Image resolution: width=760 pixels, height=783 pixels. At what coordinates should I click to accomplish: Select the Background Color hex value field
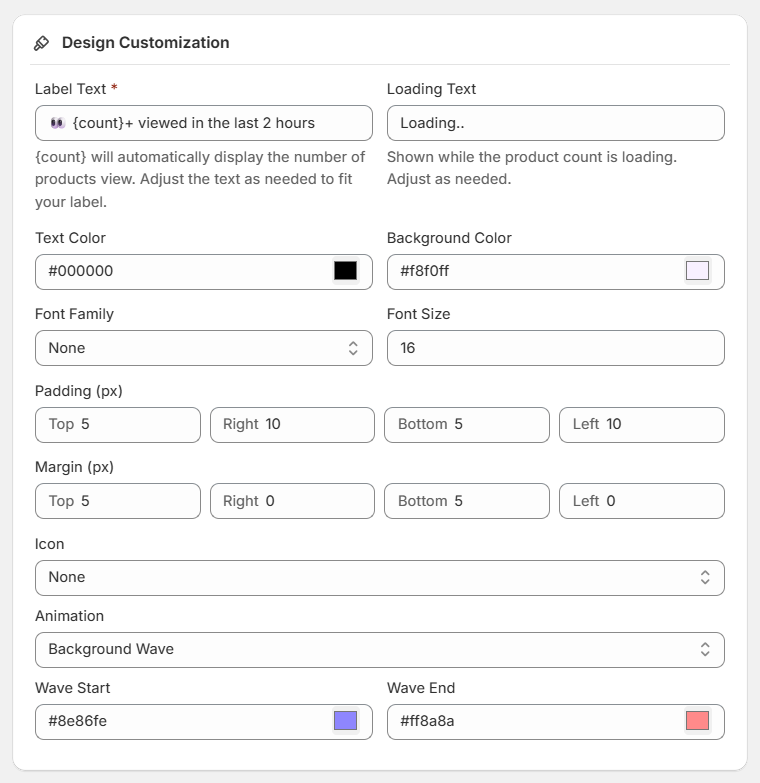coord(537,271)
